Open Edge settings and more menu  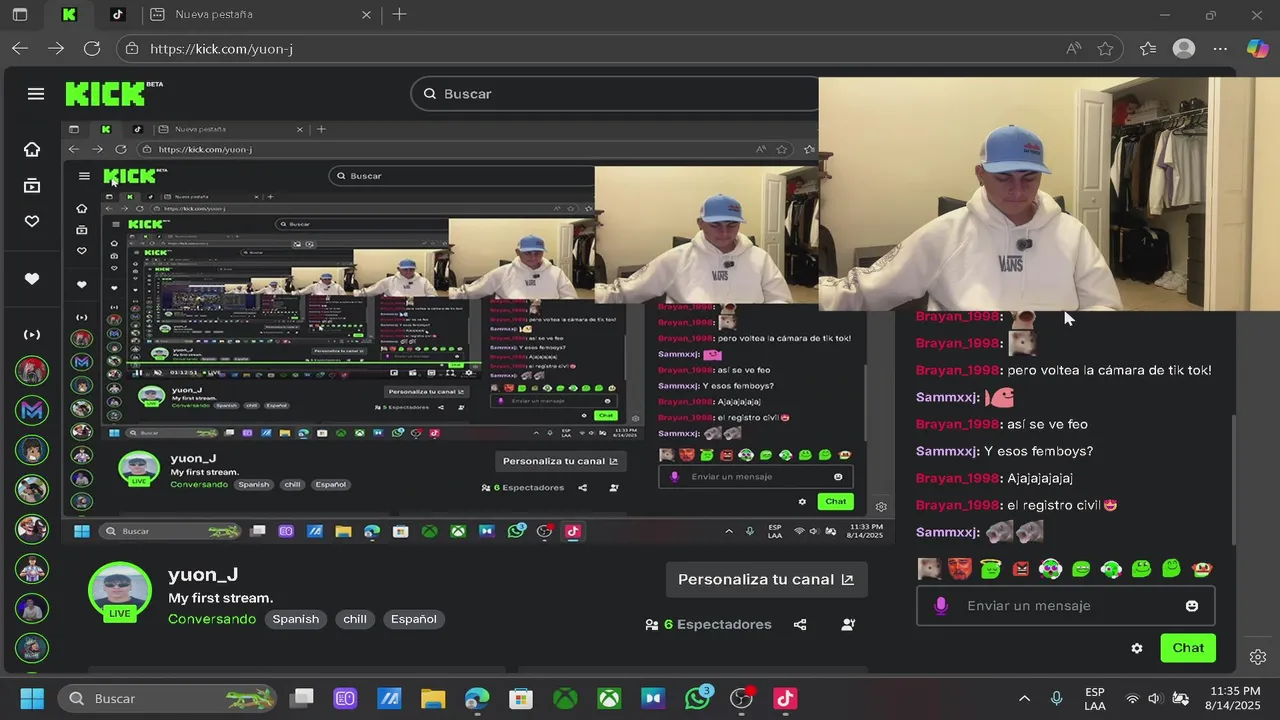click(x=1220, y=48)
